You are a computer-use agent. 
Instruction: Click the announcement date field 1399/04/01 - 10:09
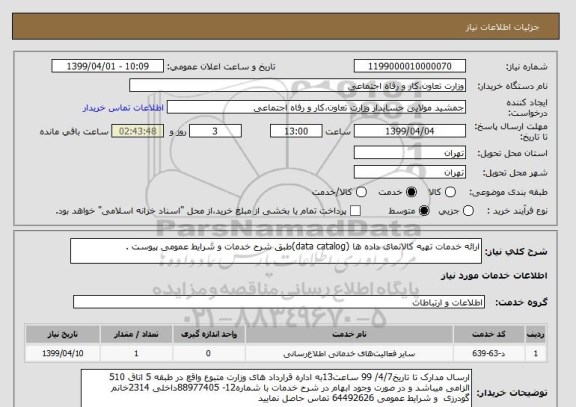click(108, 66)
